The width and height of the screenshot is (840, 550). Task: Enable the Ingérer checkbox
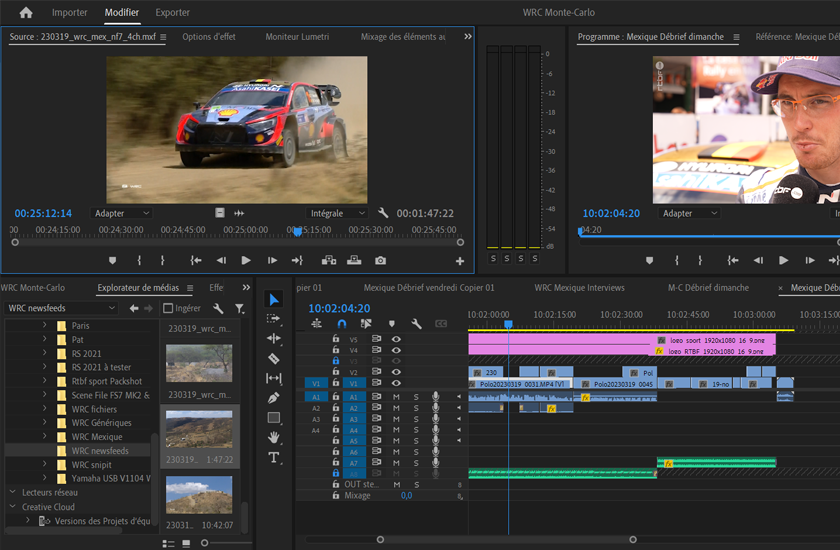168,308
